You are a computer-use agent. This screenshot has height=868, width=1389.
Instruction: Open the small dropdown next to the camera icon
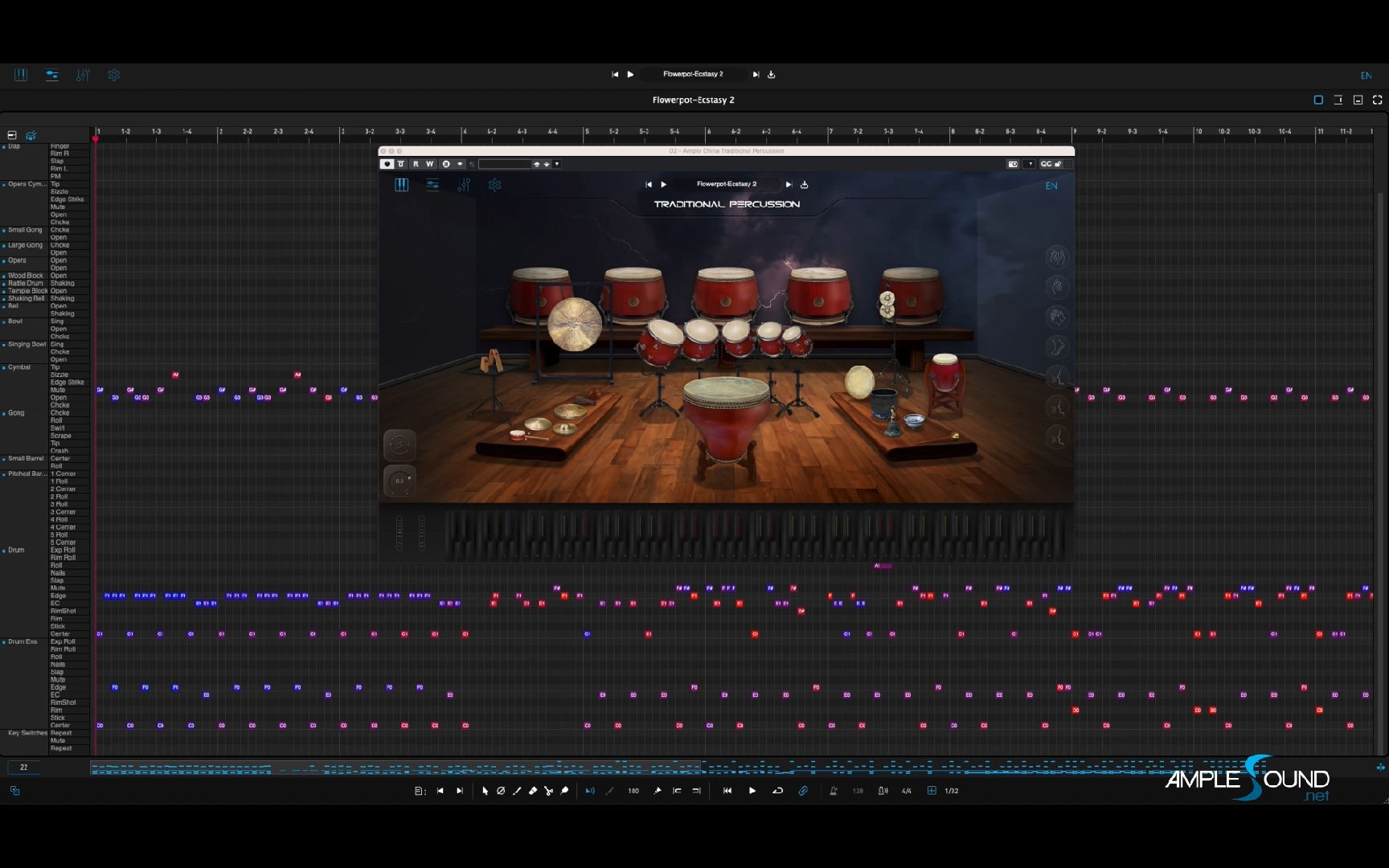click(1030, 164)
